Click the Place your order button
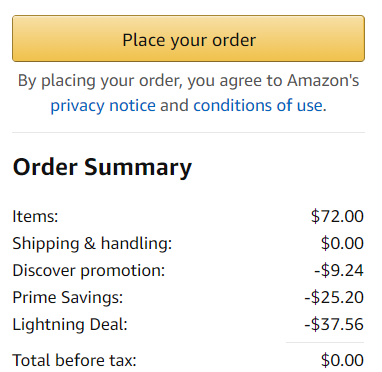382x372 pixels. 188,38
